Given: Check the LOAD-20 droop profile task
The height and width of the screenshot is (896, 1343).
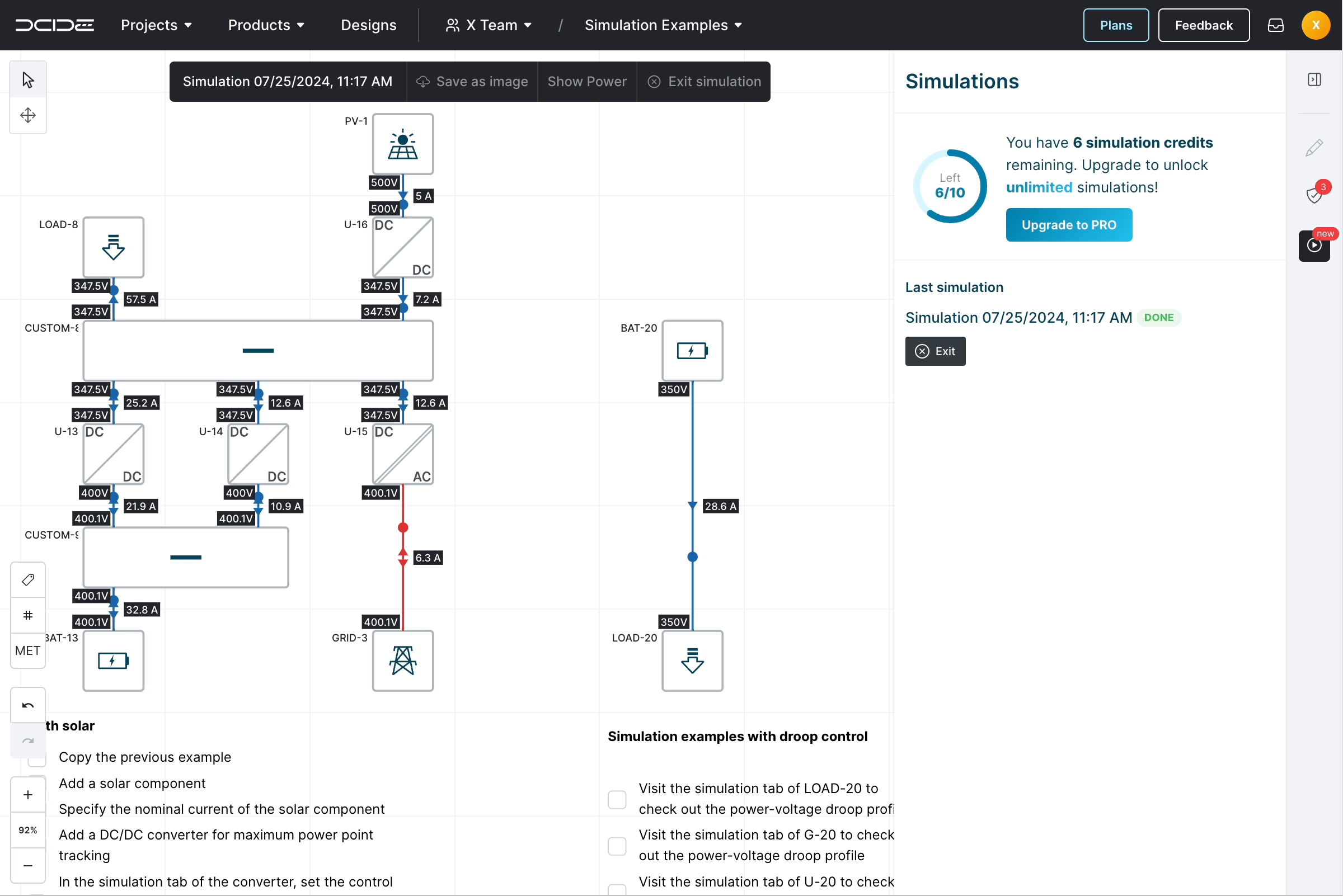Looking at the screenshot, I should click(617, 799).
